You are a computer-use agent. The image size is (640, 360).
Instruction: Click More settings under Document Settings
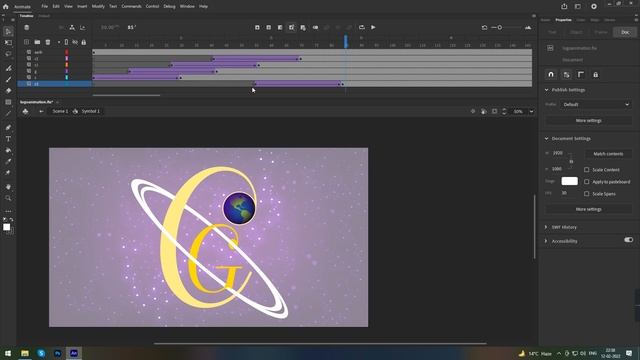pyautogui.click(x=589, y=209)
